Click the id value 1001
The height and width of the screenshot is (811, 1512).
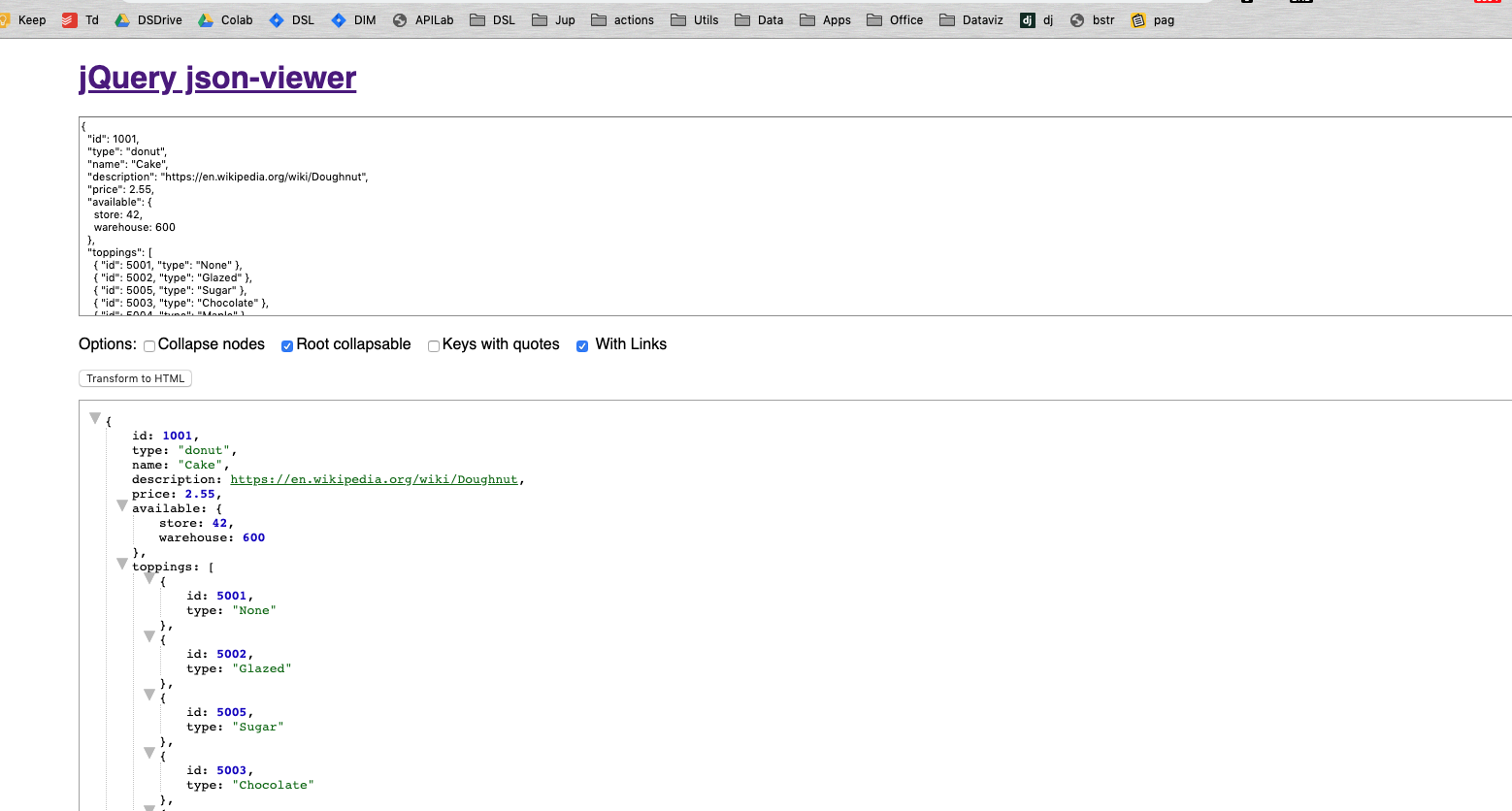(x=177, y=436)
